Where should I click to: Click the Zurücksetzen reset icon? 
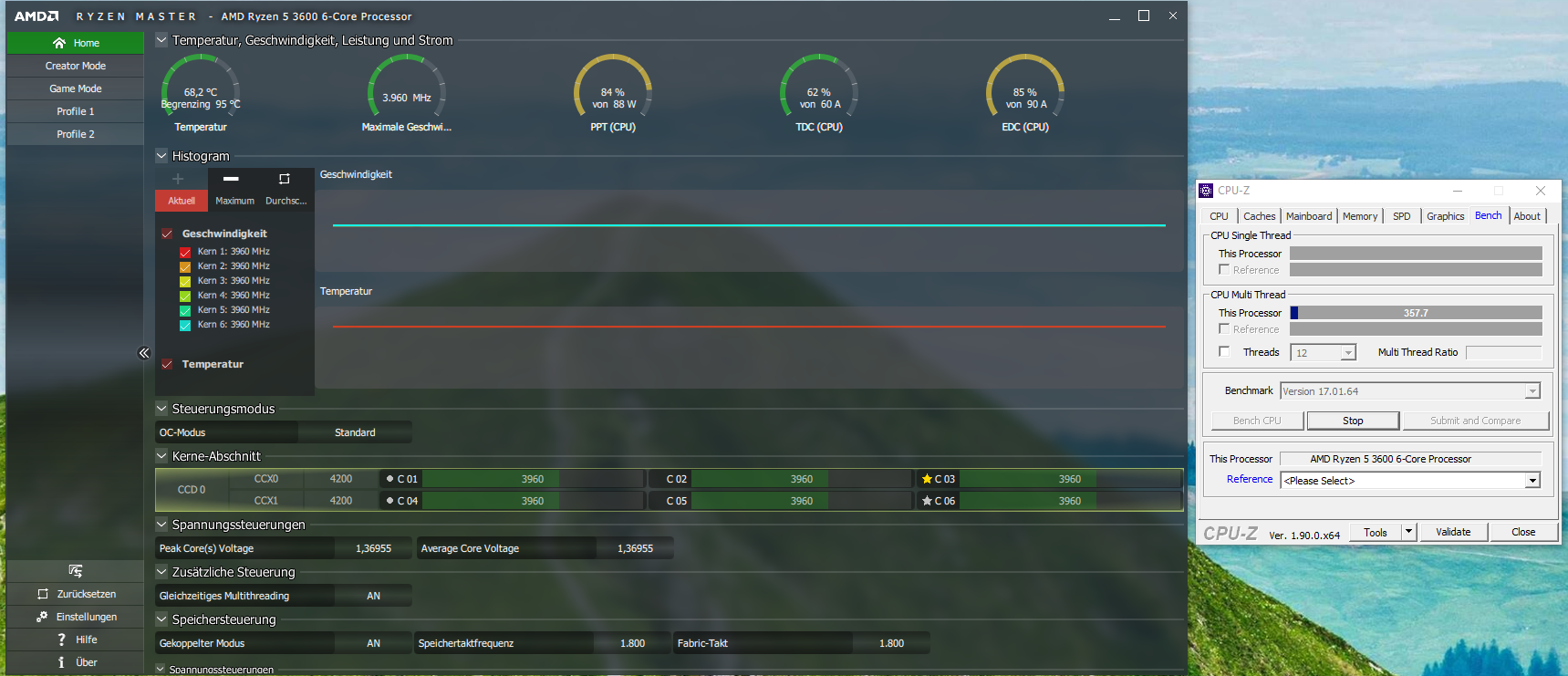[43, 594]
